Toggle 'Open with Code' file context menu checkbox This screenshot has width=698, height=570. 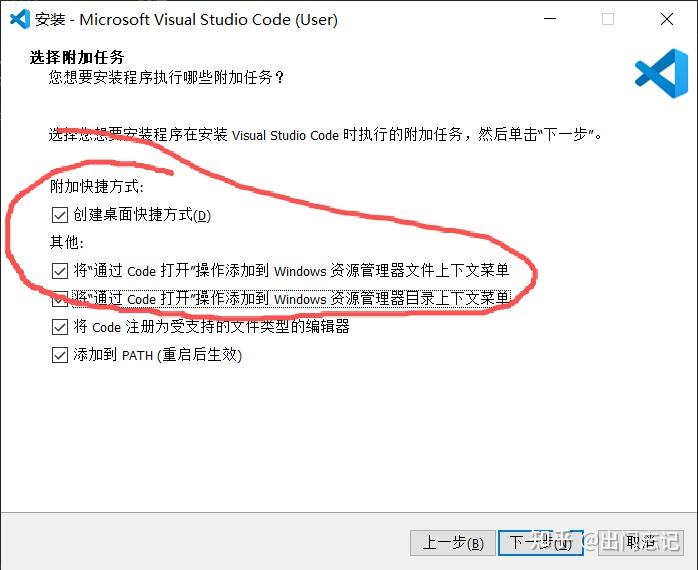click(60, 271)
